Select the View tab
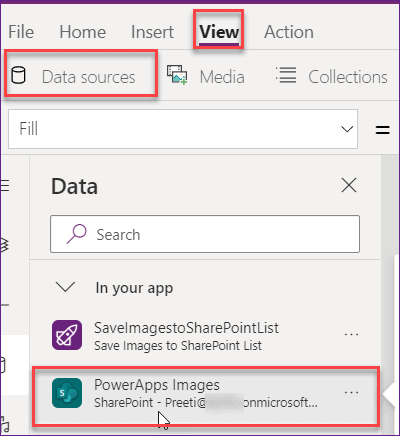400x436 pixels. 219,32
